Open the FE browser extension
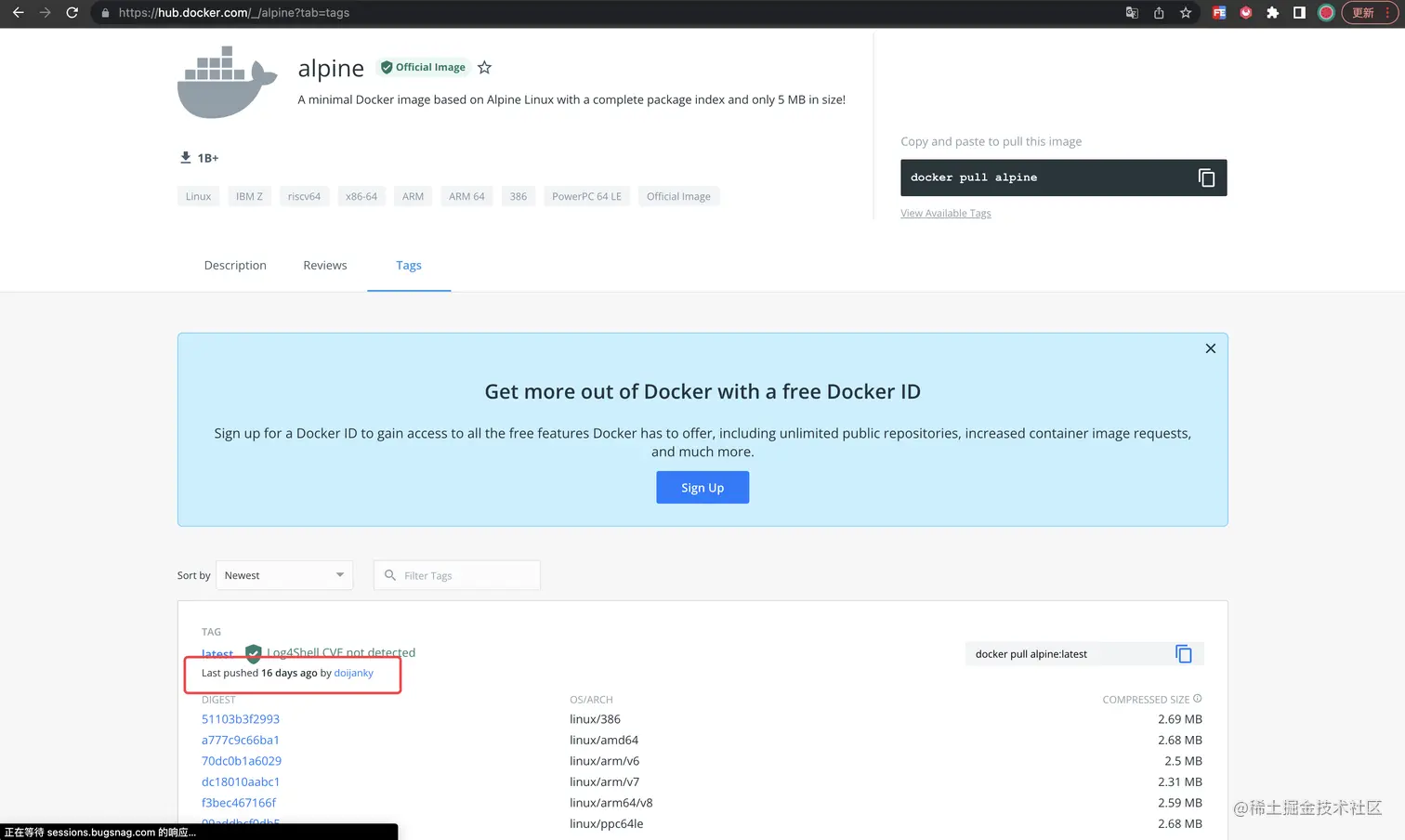This screenshot has height=840, width=1405. (1219, 13)
